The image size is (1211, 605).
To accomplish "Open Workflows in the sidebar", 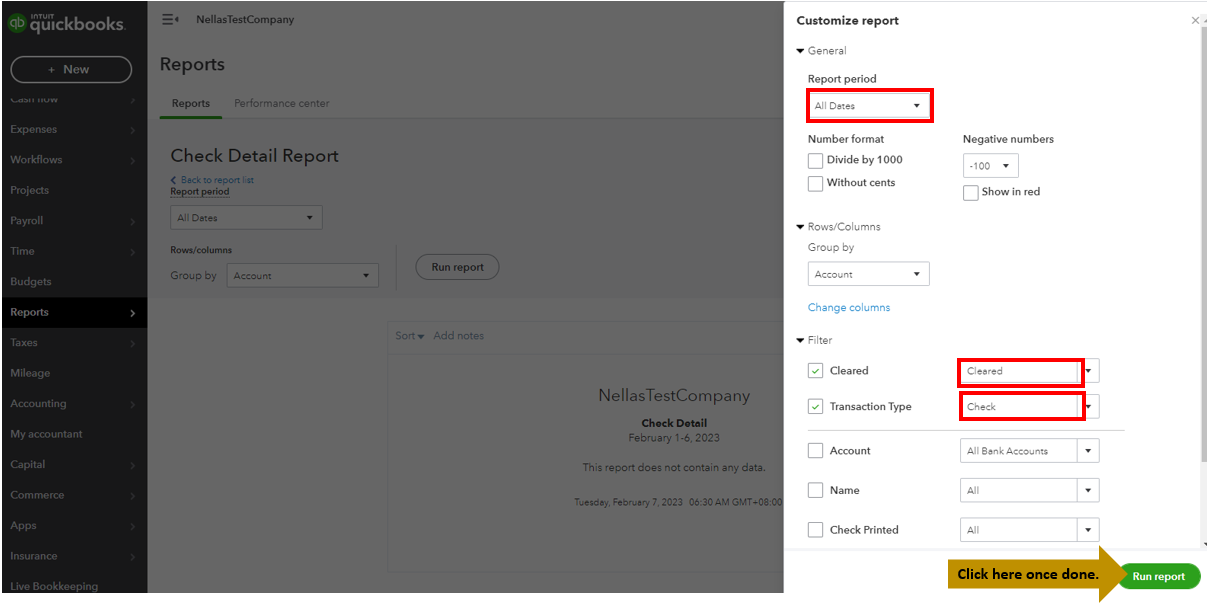I will pyautogui.click(x=73, y=160).
